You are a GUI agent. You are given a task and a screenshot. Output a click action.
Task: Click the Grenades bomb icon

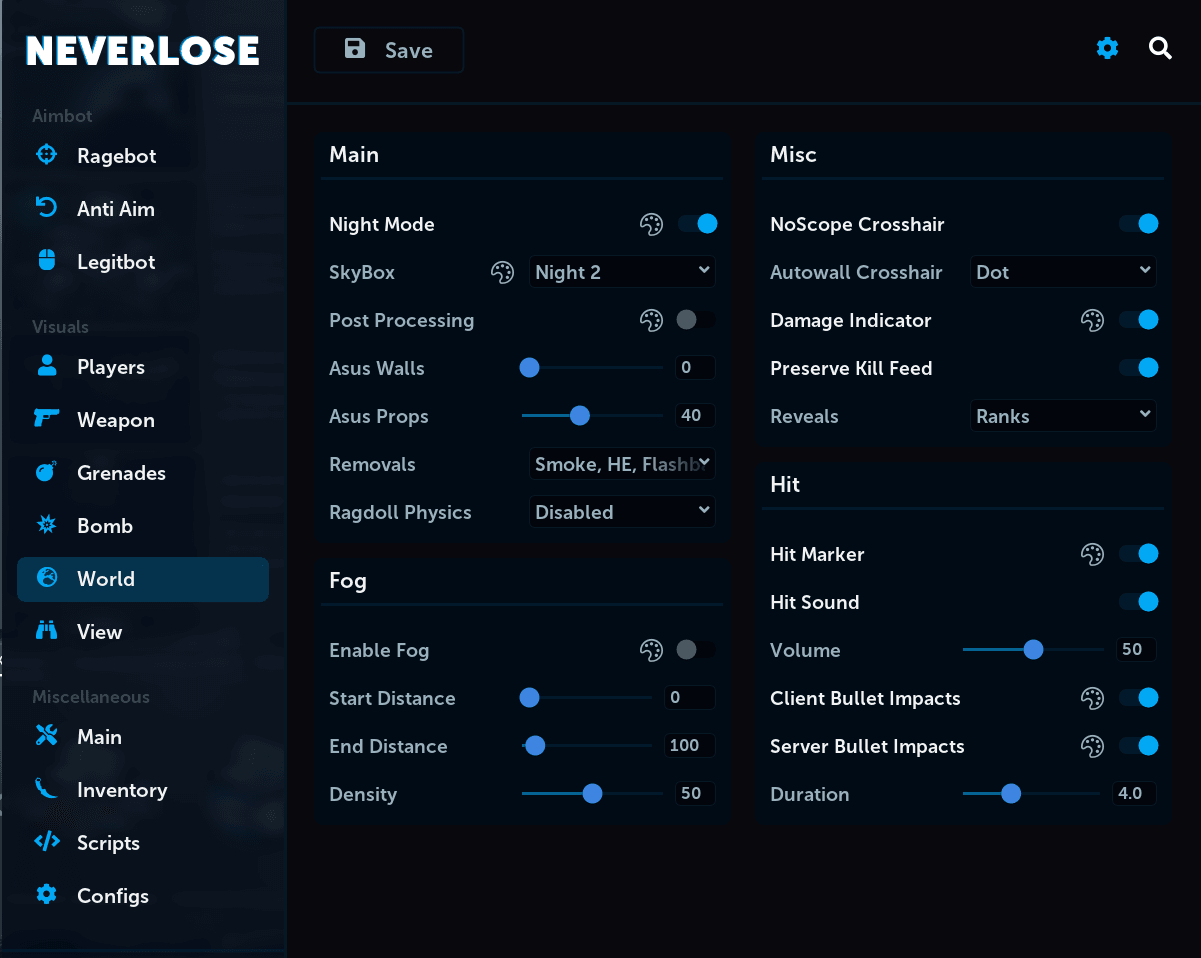46,472
